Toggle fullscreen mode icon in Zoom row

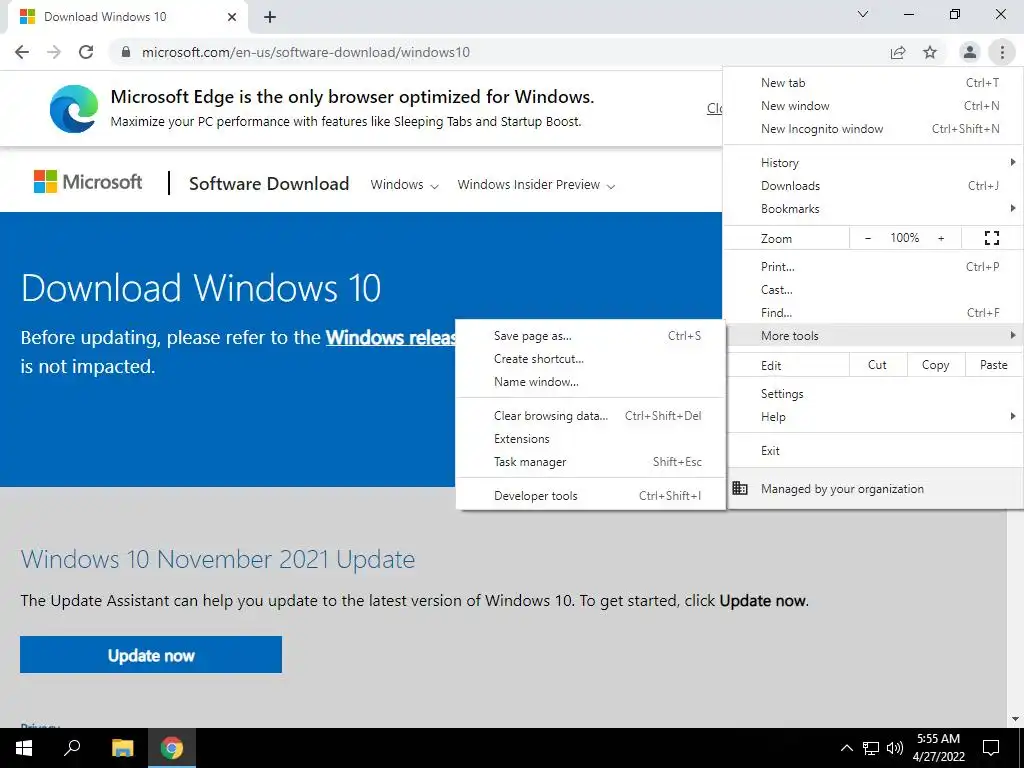point(991,238)
